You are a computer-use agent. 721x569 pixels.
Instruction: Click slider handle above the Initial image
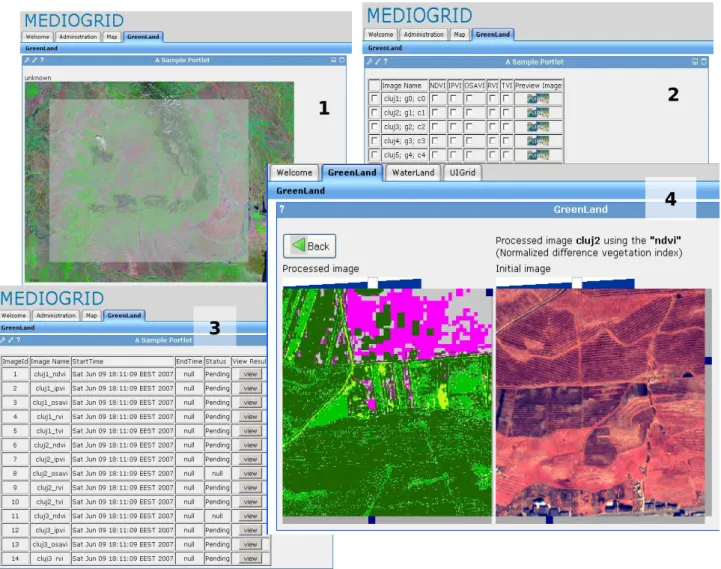(577, 282)
